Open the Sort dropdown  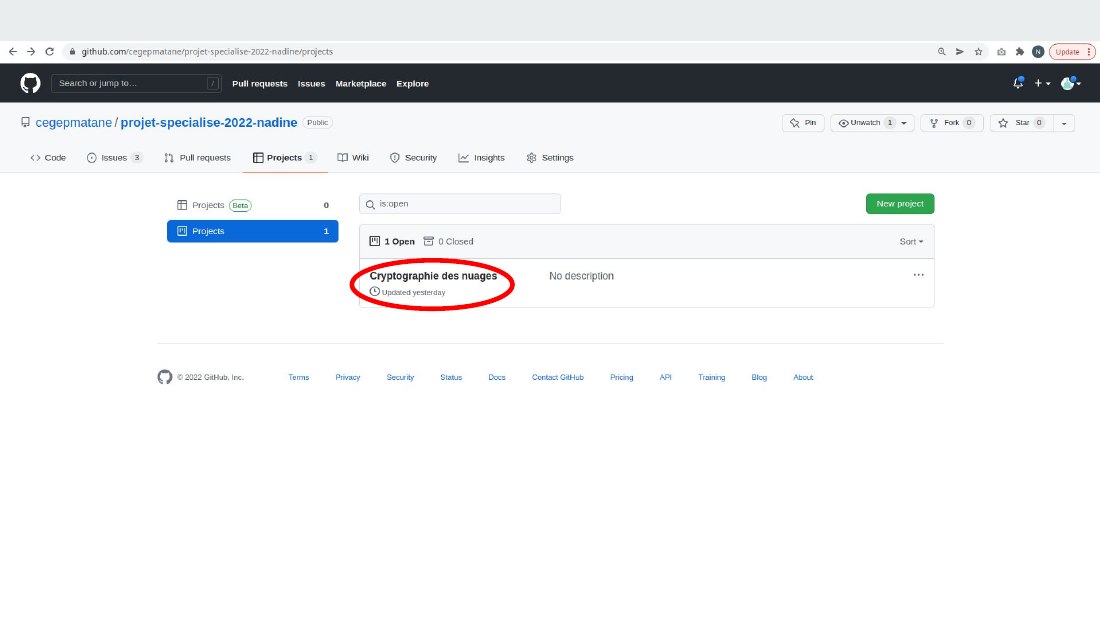911,241
